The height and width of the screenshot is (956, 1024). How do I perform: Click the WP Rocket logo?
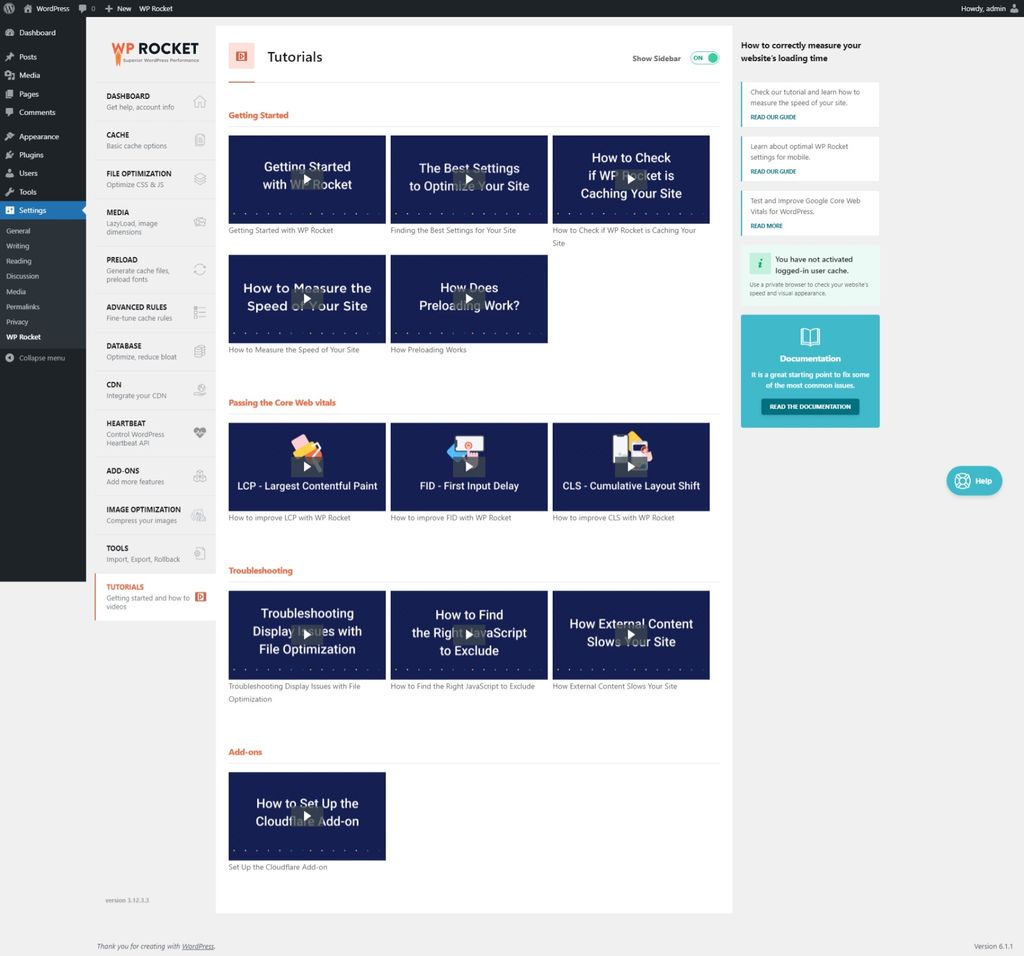click(155, 53)
